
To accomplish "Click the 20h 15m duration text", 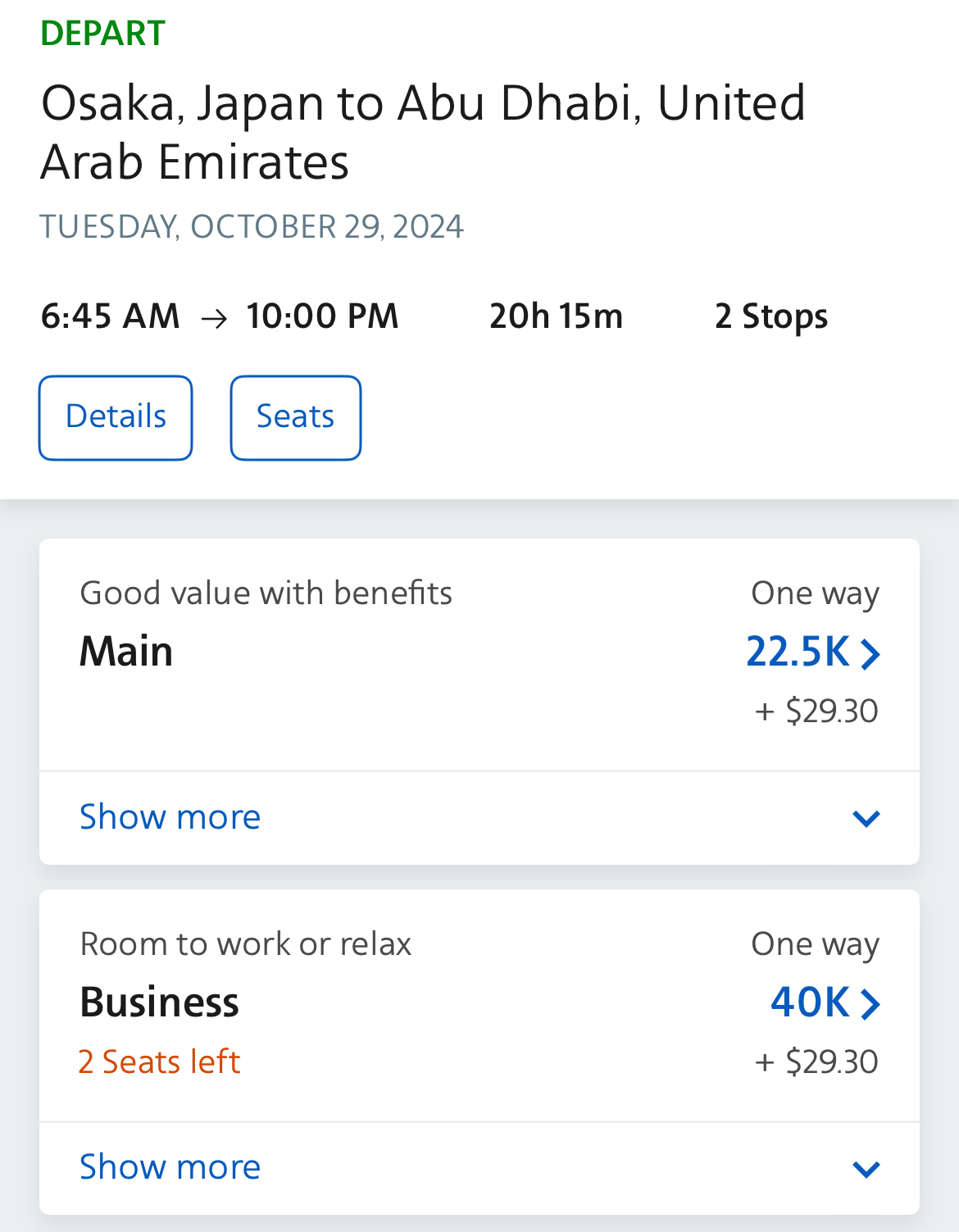I will (556, 317).
